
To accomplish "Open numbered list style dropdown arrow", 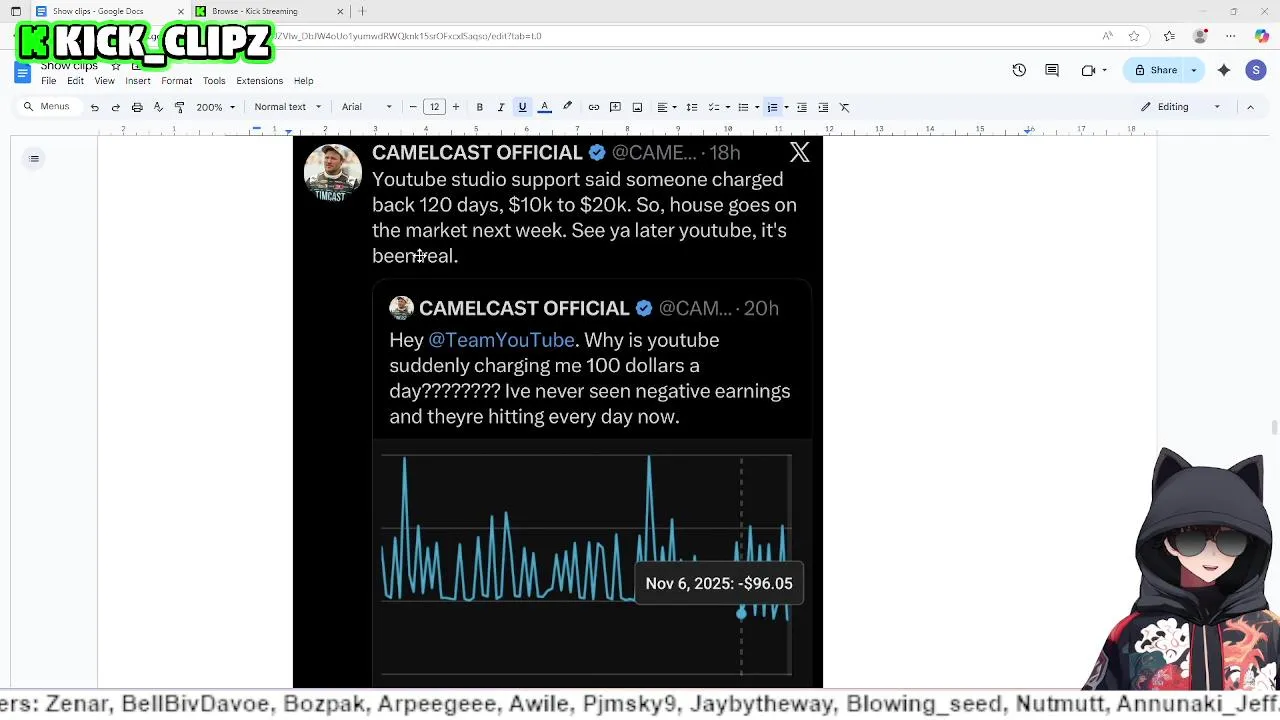I will (786, 107).
